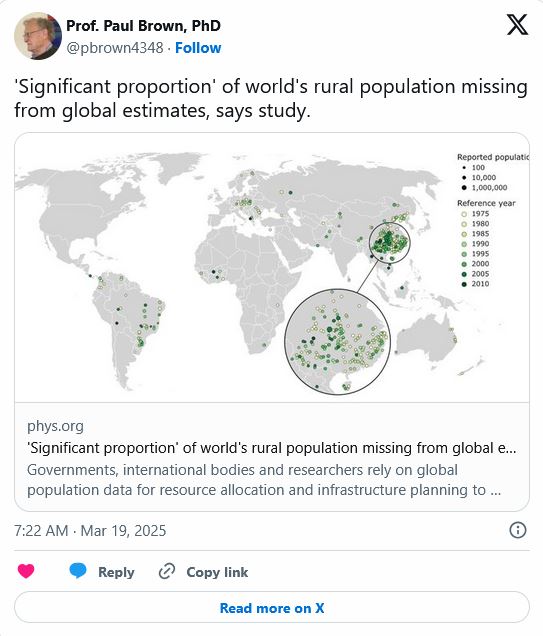This screenshot has height=636, width=543.
Task: Open the phys.org domain link
Action: click(56, 426)
